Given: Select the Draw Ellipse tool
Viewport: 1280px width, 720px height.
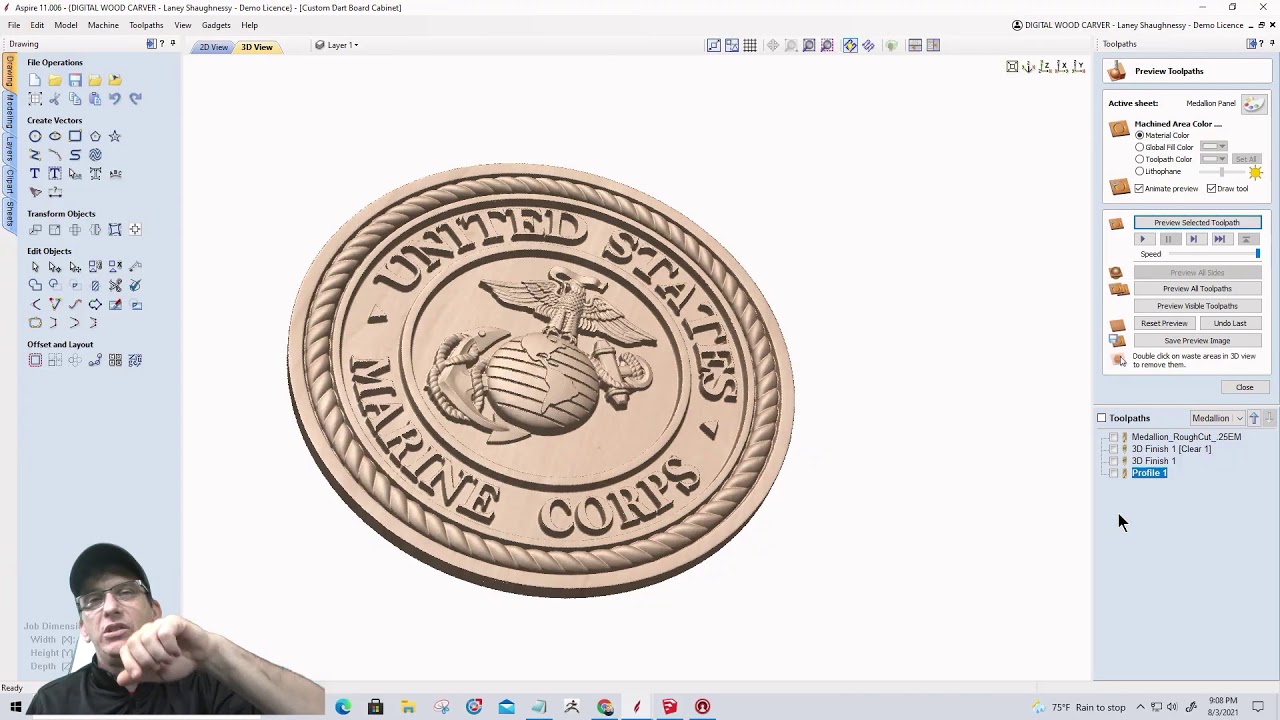Looking at the screenshot, I should click(x=55, y=137).
